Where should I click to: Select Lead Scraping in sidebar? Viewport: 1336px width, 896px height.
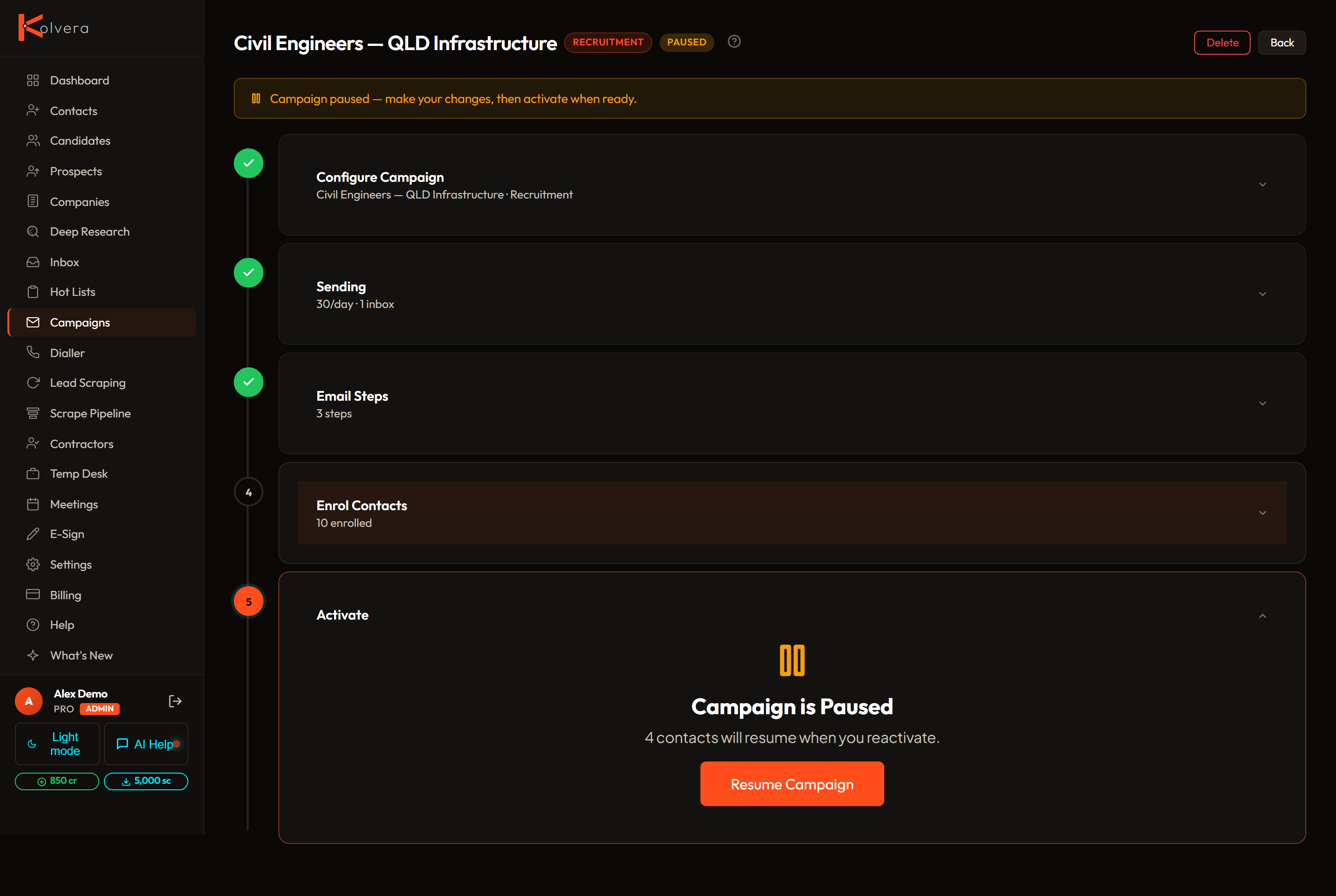click(x=102, y=383)
